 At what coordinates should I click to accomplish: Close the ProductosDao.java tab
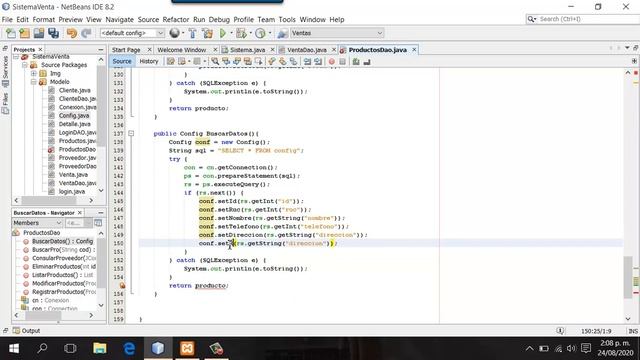[414, 50]
